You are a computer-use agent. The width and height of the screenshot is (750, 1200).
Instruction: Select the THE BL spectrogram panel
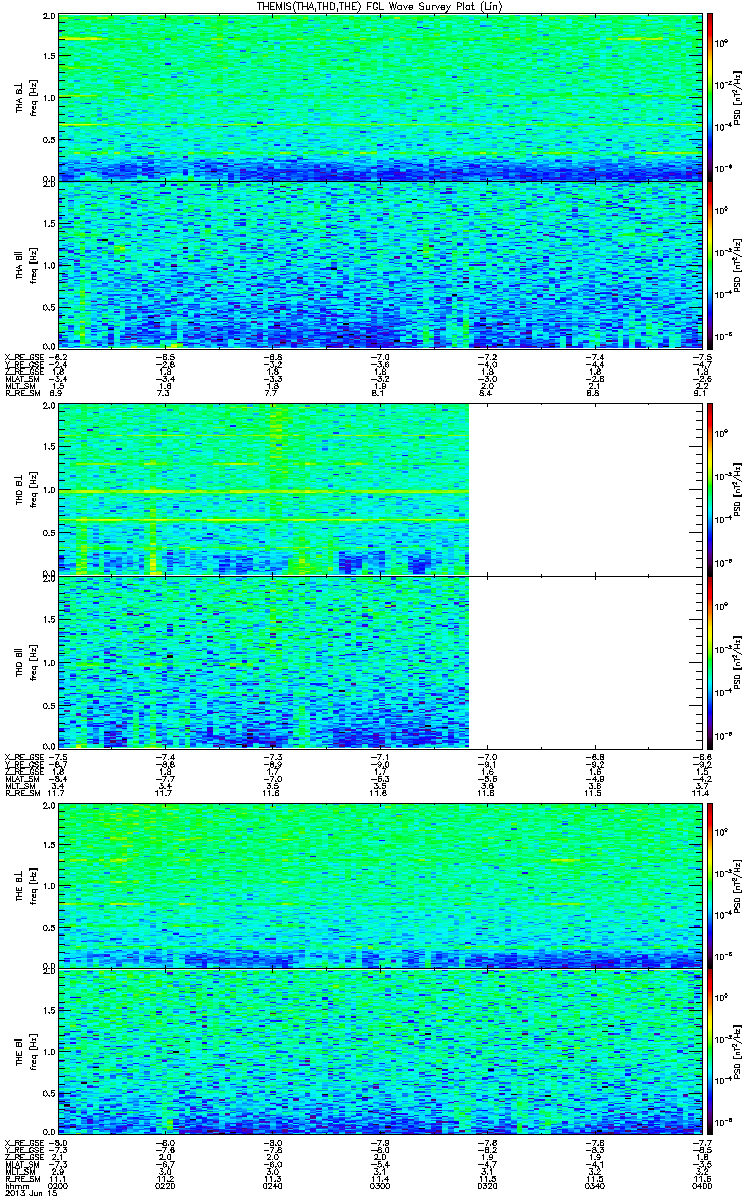(x=380, y=884)
